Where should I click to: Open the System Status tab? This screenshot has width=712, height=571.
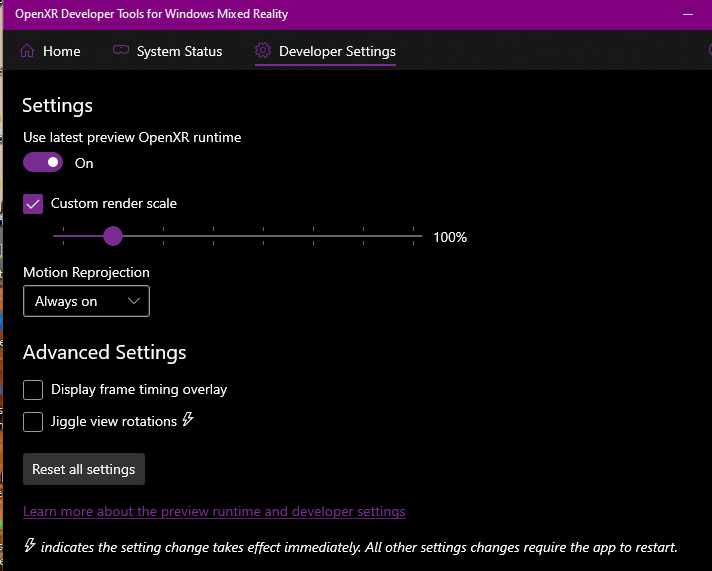[x=179, y=51]
